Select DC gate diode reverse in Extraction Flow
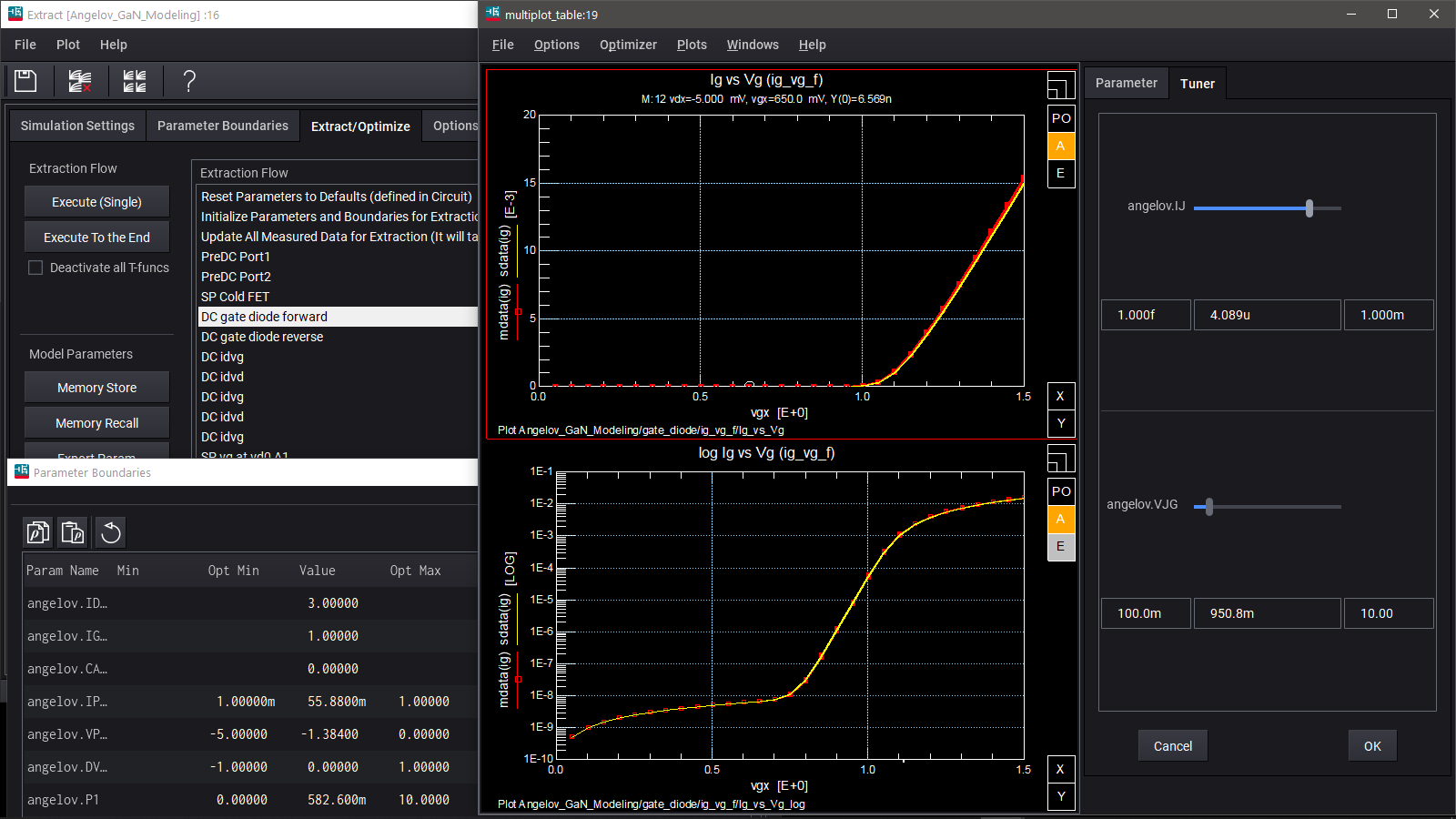 262,337
